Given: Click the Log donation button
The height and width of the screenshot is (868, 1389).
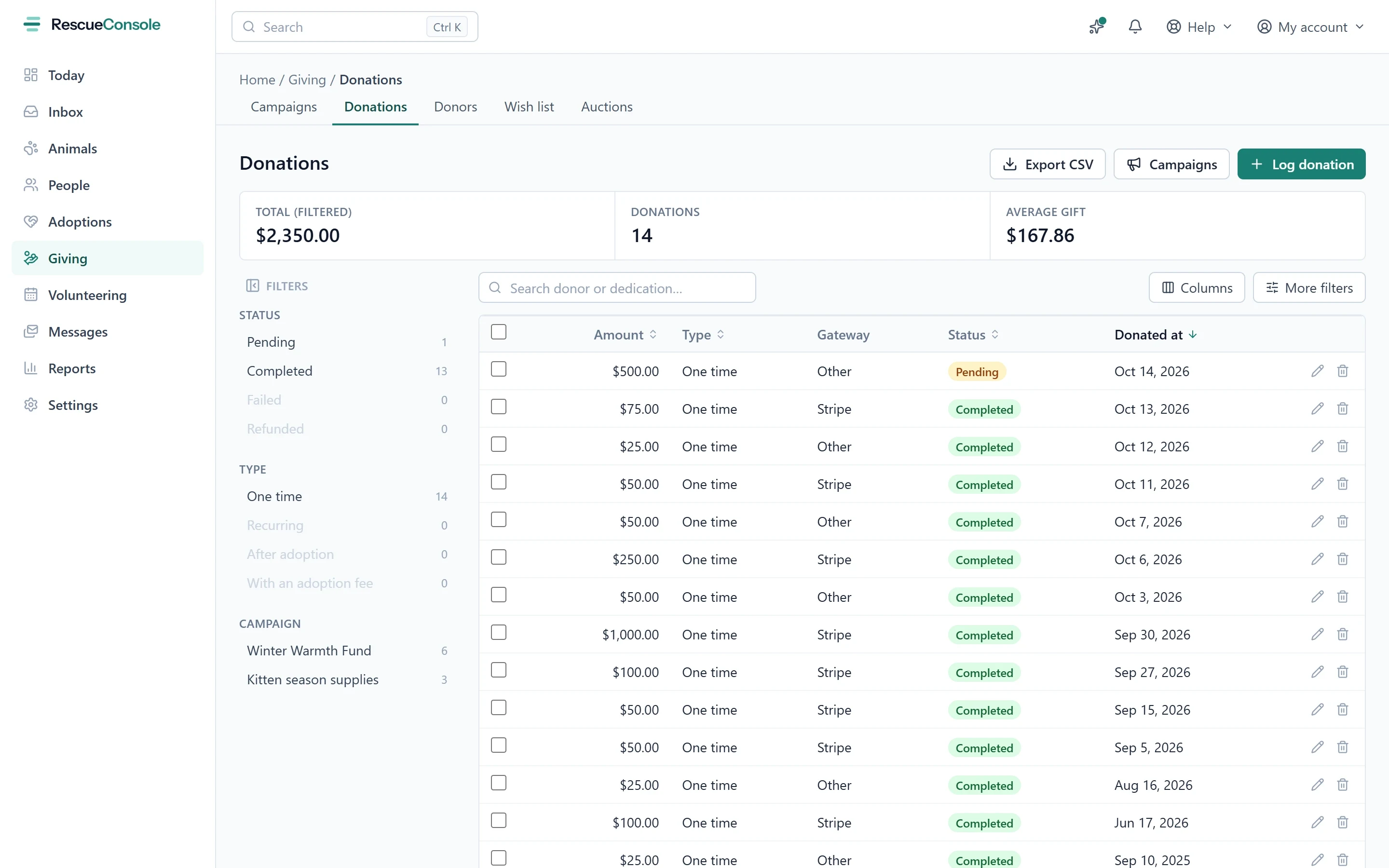Looking at the screenshot, I should [1301, 164].
